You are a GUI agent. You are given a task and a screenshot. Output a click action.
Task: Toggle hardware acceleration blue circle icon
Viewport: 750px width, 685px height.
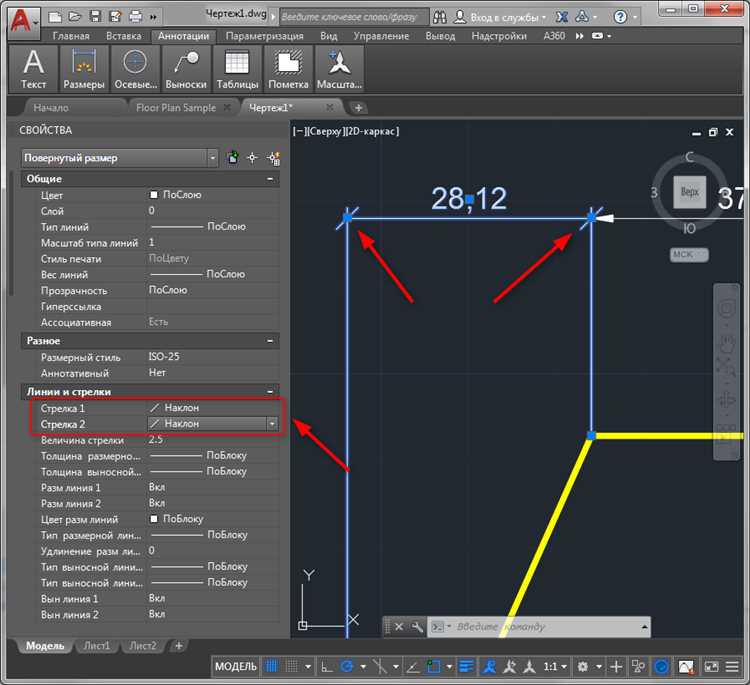661,666
